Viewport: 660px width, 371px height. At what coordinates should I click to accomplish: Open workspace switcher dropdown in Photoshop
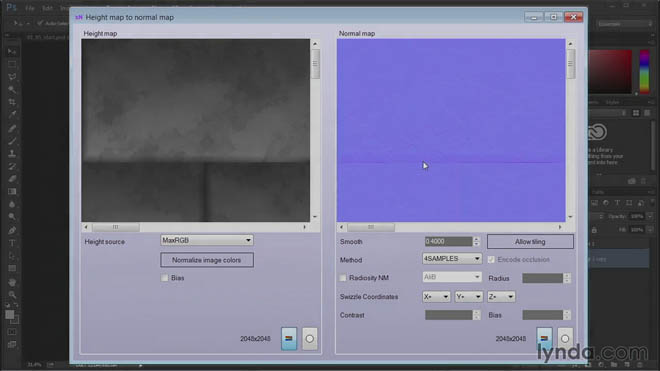[x=625, y=24]
